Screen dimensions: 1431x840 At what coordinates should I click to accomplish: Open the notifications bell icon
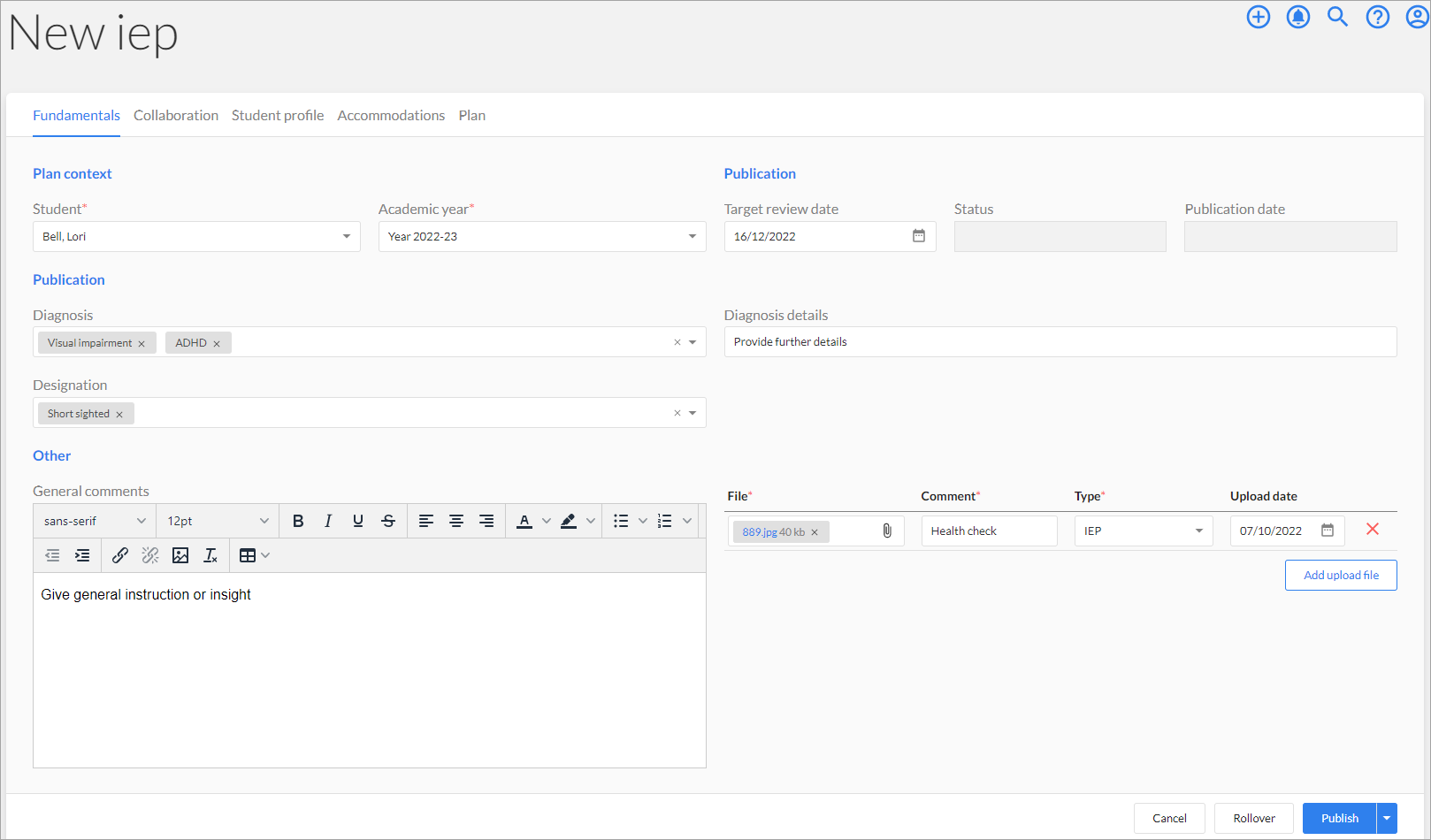point(1298,17)
